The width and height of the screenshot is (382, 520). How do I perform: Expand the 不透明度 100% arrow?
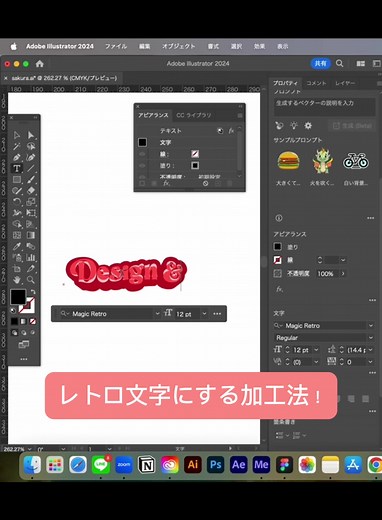(343, 273)
